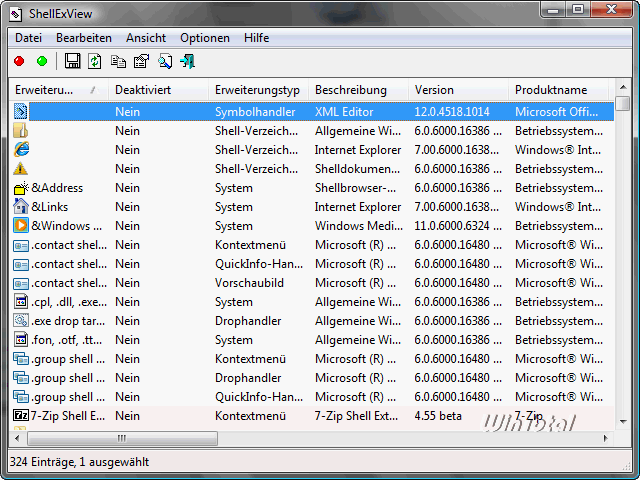The width and height of the screenshot is (640, 480).
Task: Open the Ansicht menu
Action: (146, 38)
